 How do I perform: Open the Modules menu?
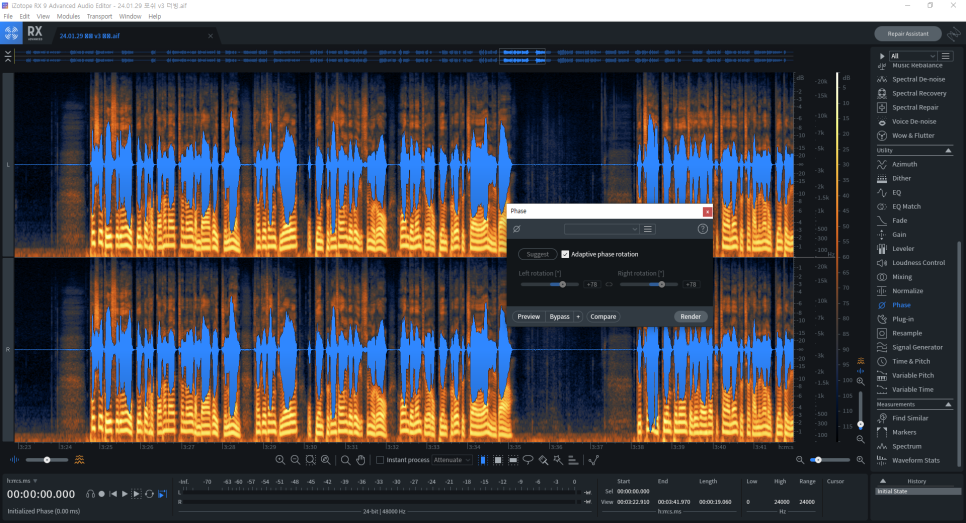tap(68, 16)
